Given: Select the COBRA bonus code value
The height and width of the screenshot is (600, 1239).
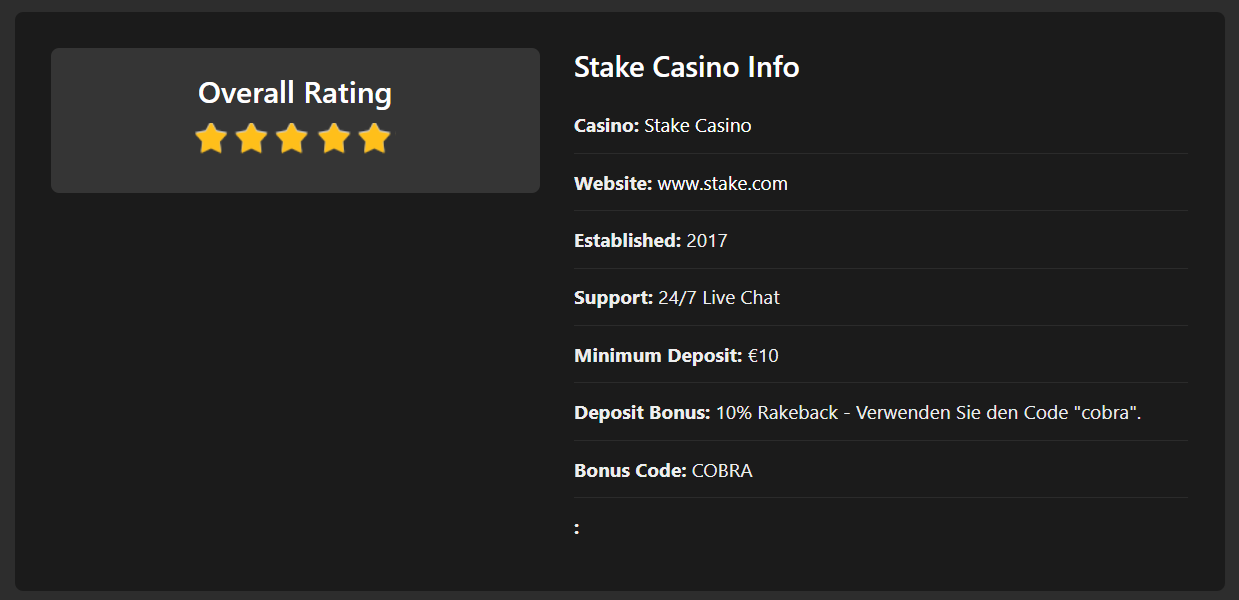Looking at the screenshot, I should point(722,471).
